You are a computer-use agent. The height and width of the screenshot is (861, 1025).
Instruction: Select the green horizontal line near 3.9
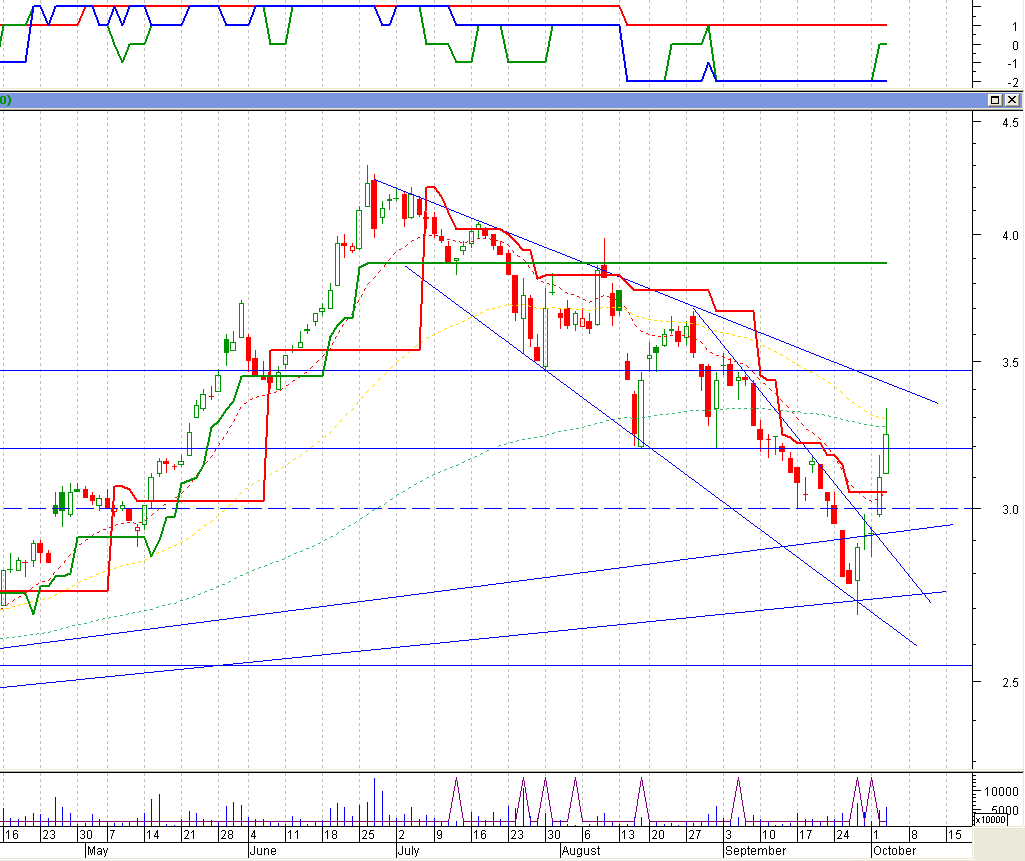tap(624, 263)
